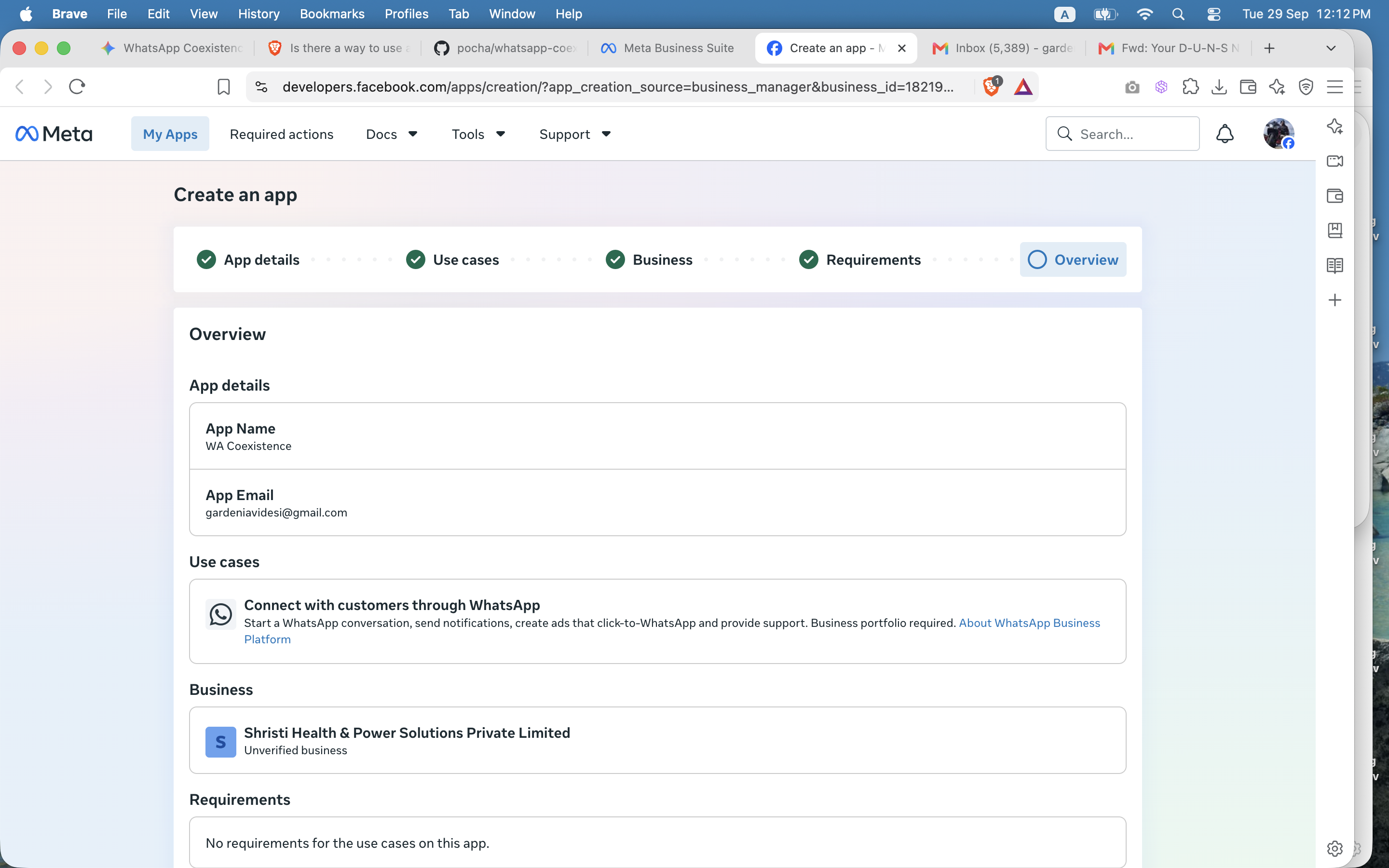Open the Brave Shields panel
This screenshot has height=868, width=1389.
pyautogui.click(x=992, y=87)
